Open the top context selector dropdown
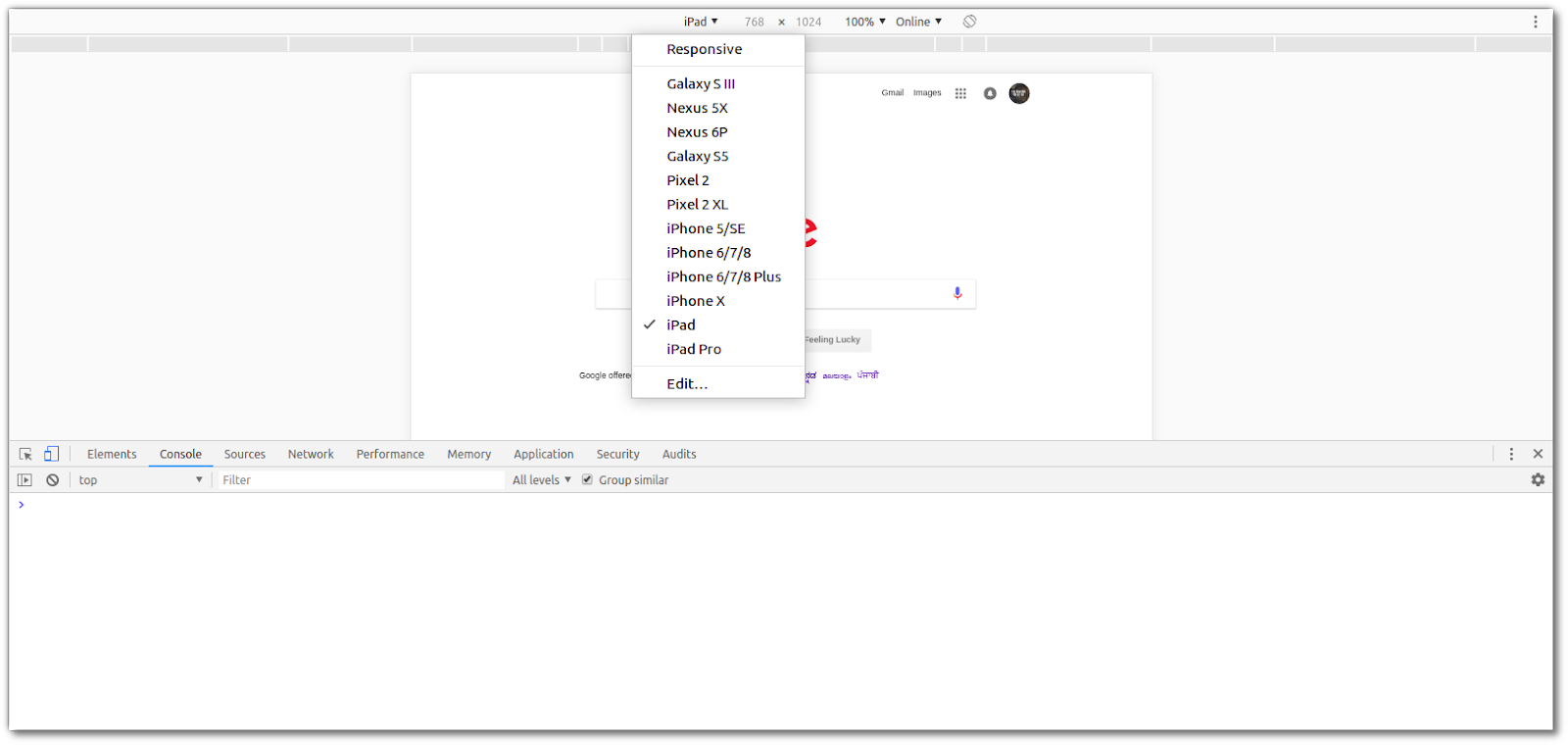This screenshot has height=745, width=1568. 140,480
